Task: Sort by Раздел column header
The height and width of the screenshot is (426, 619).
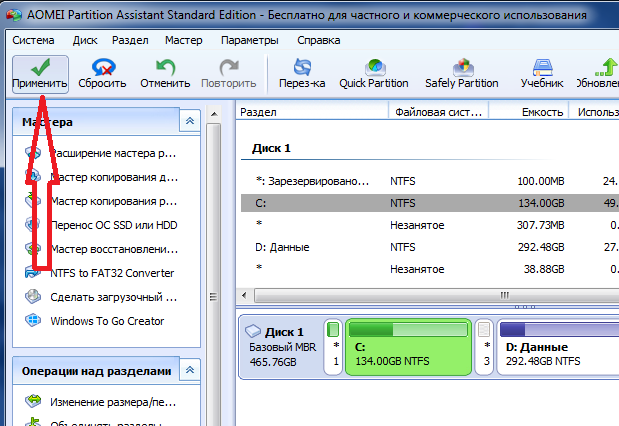Action: pos(312,112)
